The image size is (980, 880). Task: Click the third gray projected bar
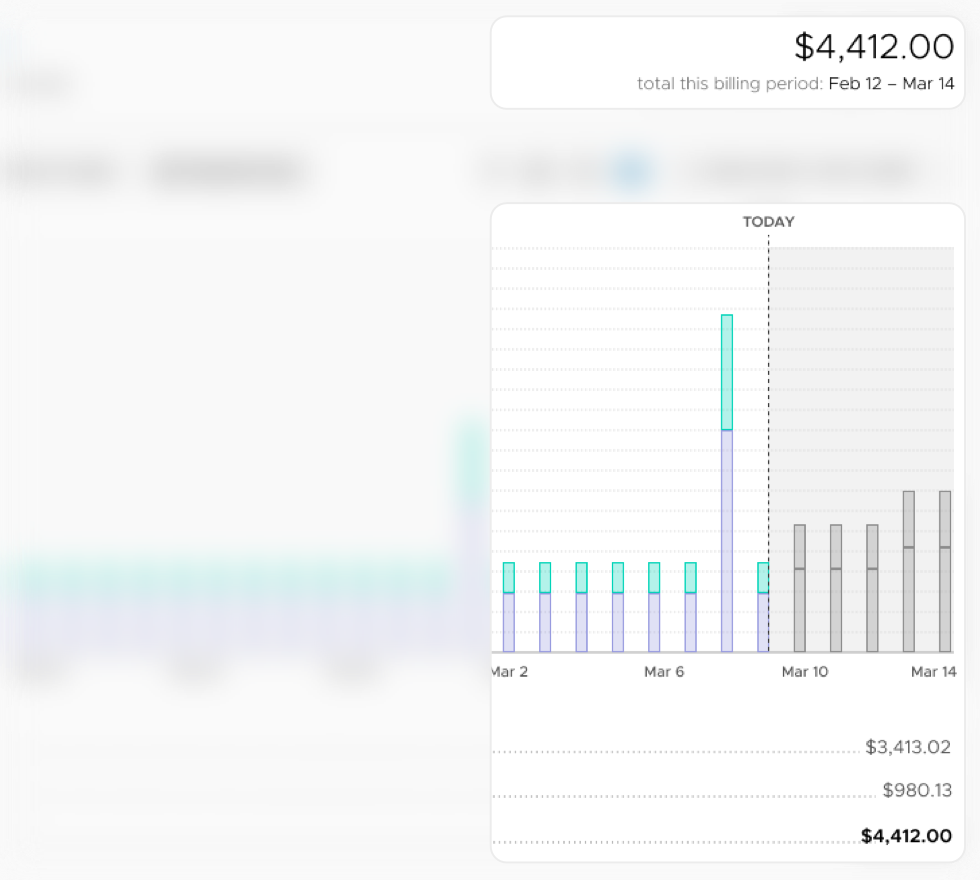coord(872,588)
